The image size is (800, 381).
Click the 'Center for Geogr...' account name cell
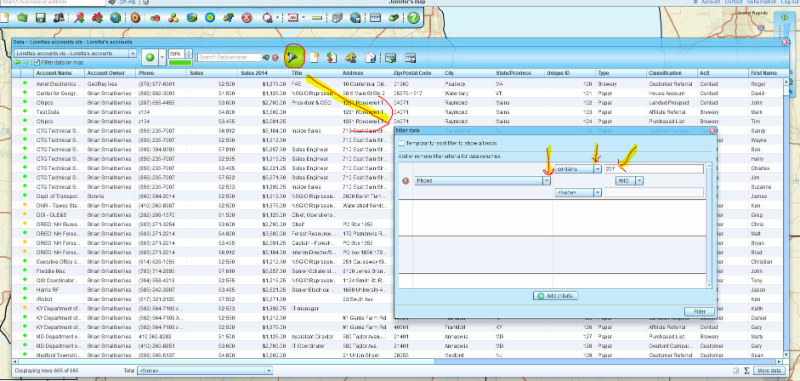click(59, 93)
